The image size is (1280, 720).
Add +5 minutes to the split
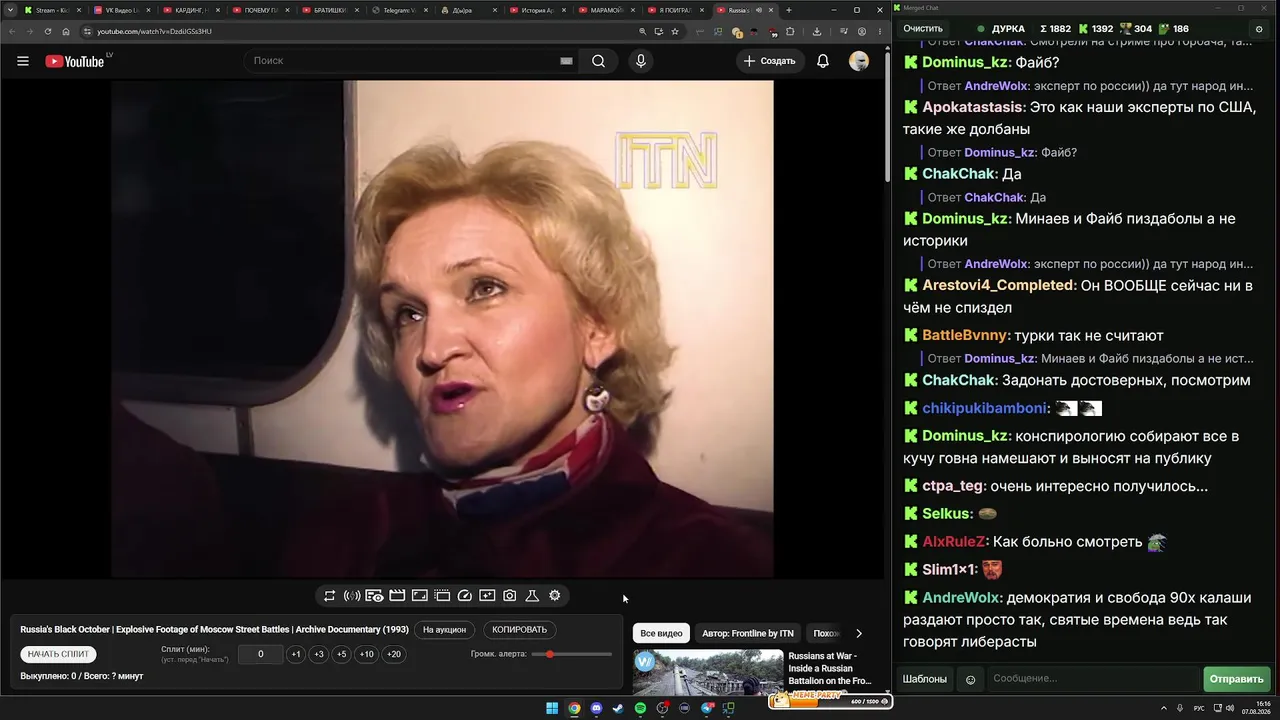pyautogui.click(x=342, y=654)
